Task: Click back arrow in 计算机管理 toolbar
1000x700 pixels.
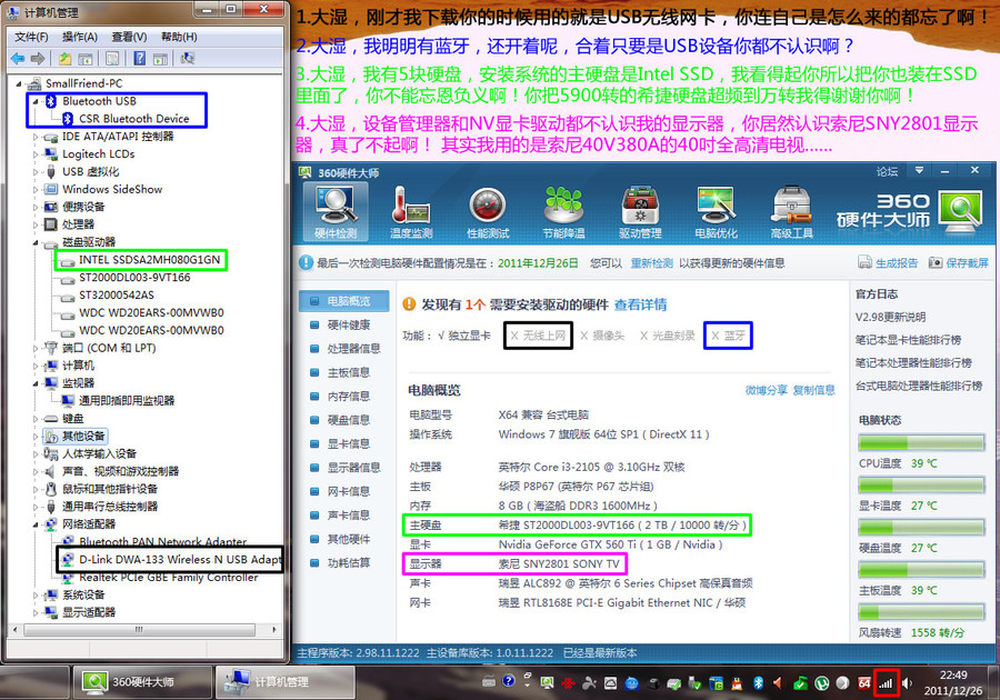Action: tap(18, 59)
